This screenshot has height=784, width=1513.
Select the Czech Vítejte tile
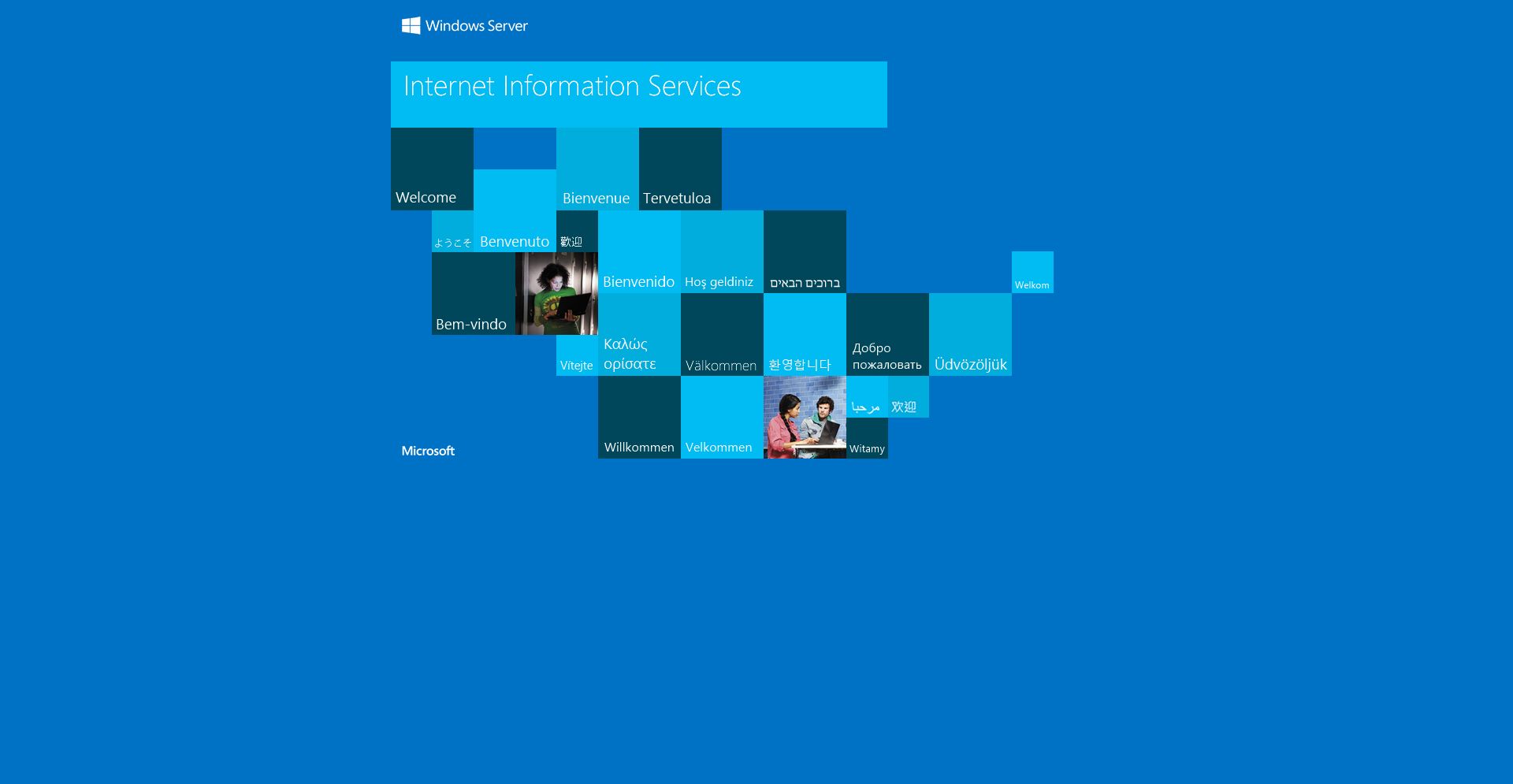point(577,356)
